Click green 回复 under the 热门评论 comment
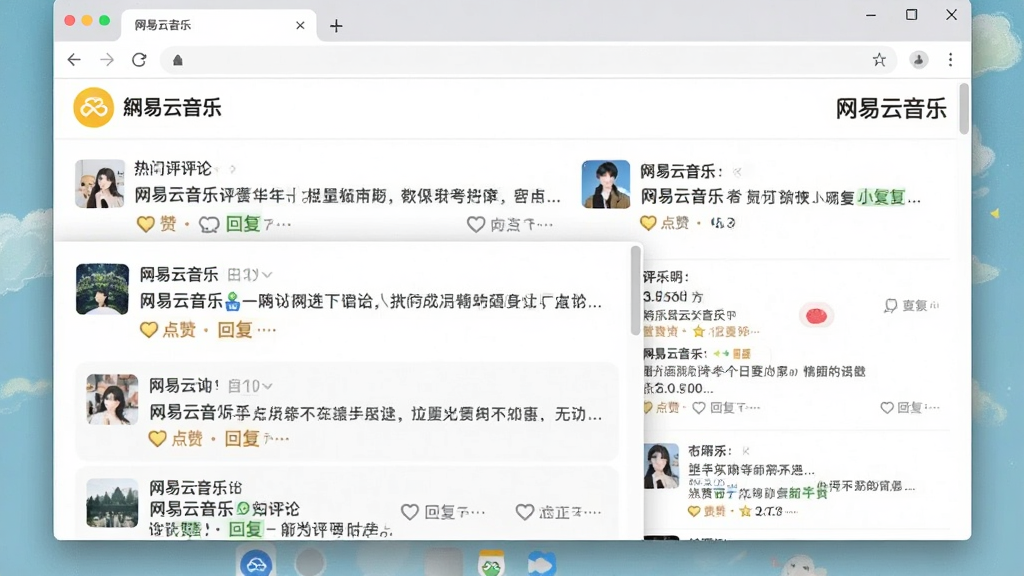 243,224
